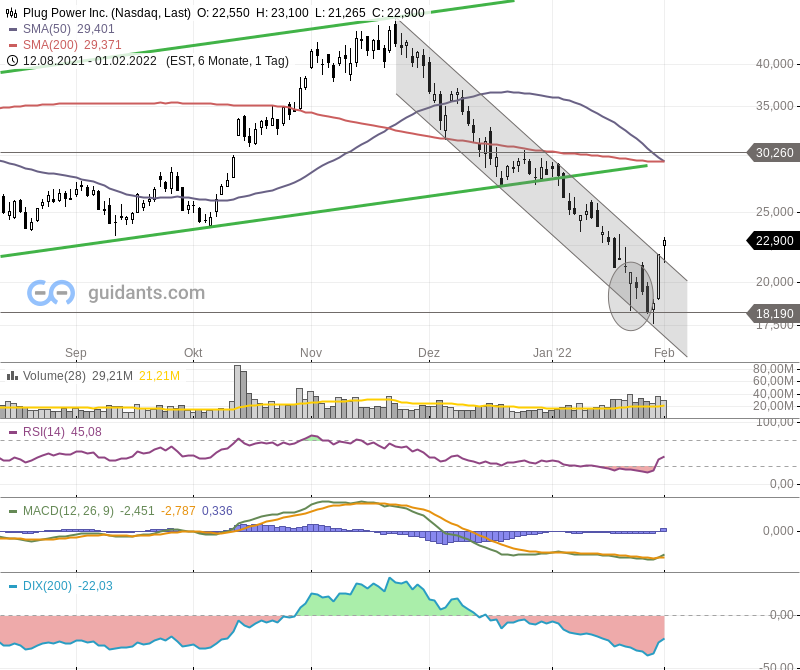Click the SMA(200) value 29,371
800x670 pixels.
(x=103, y=45)
